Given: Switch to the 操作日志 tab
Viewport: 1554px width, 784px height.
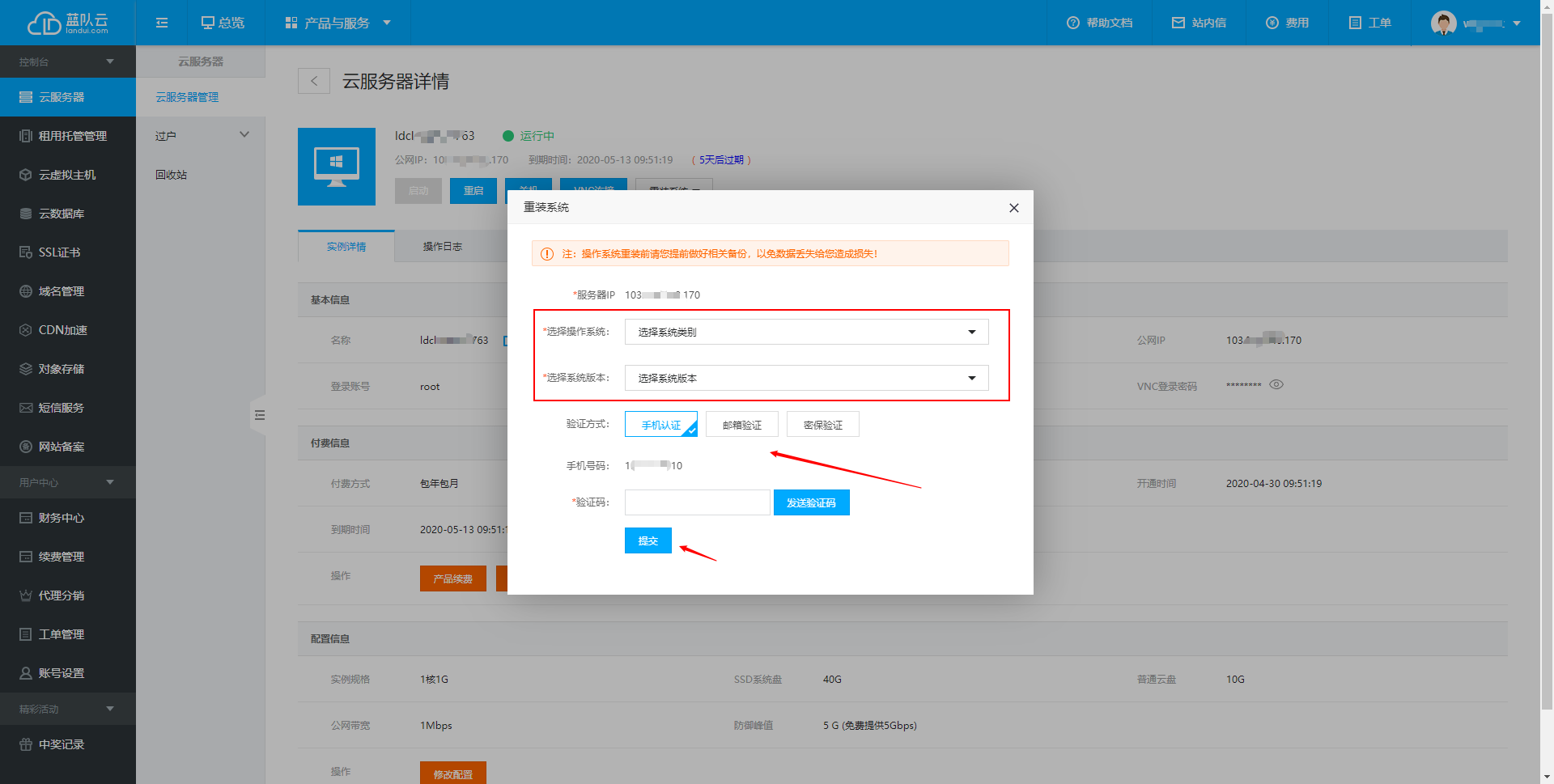Looking at the screenshot, I should coord(442,247).
